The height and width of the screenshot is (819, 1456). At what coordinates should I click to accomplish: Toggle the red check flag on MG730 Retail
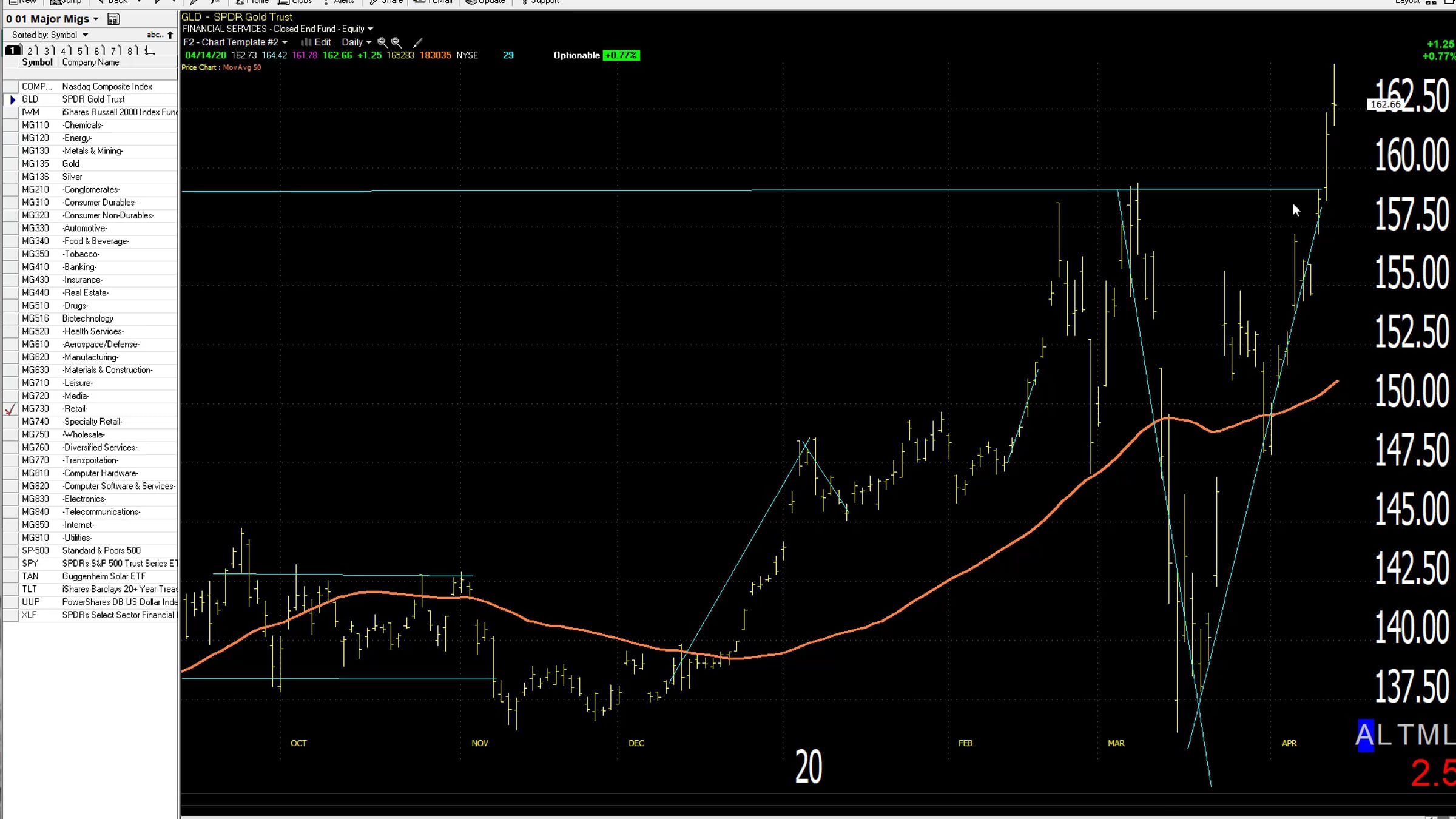coord(10,409)
